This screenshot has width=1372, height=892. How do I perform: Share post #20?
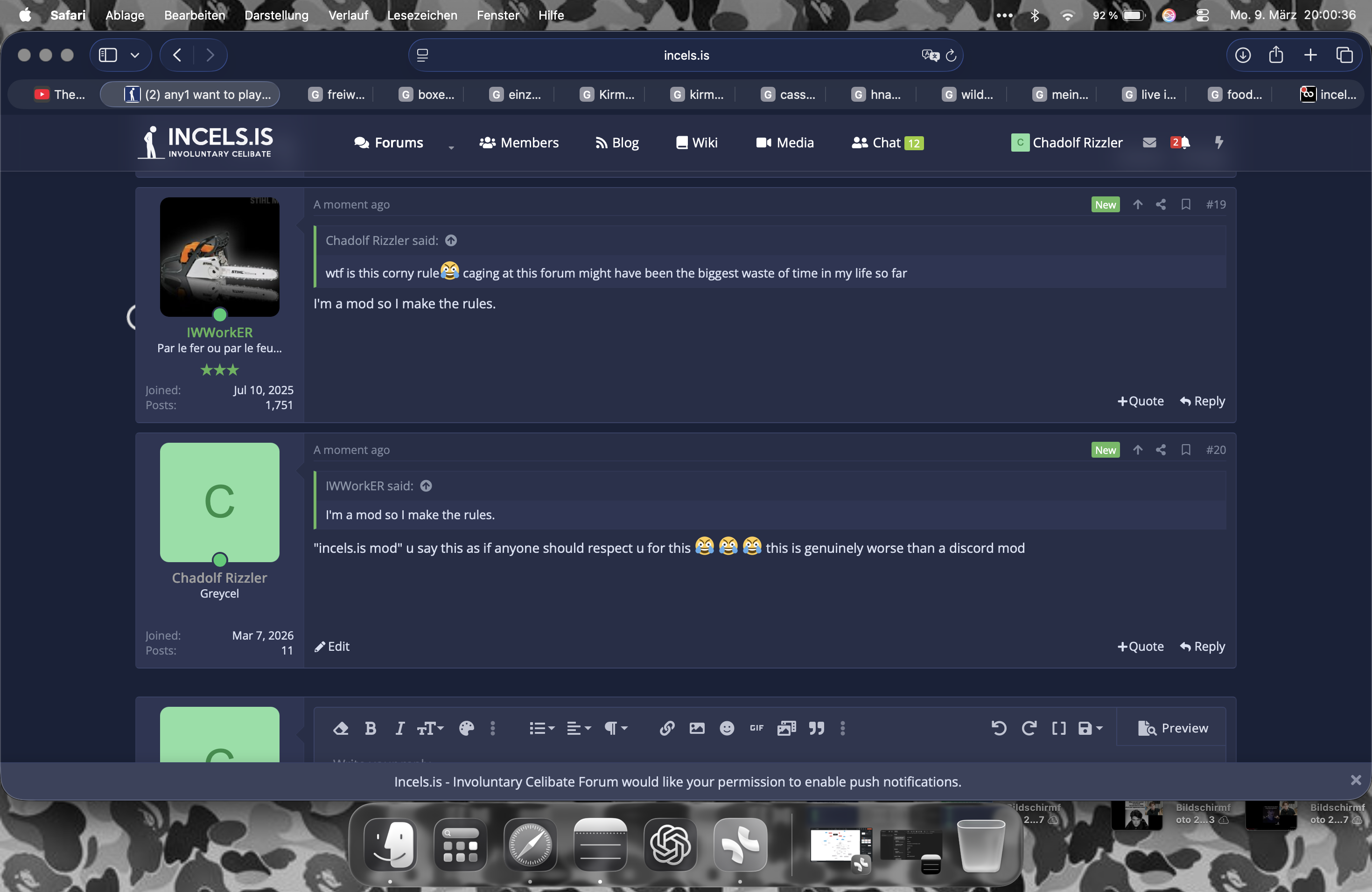click(1161, 450)
